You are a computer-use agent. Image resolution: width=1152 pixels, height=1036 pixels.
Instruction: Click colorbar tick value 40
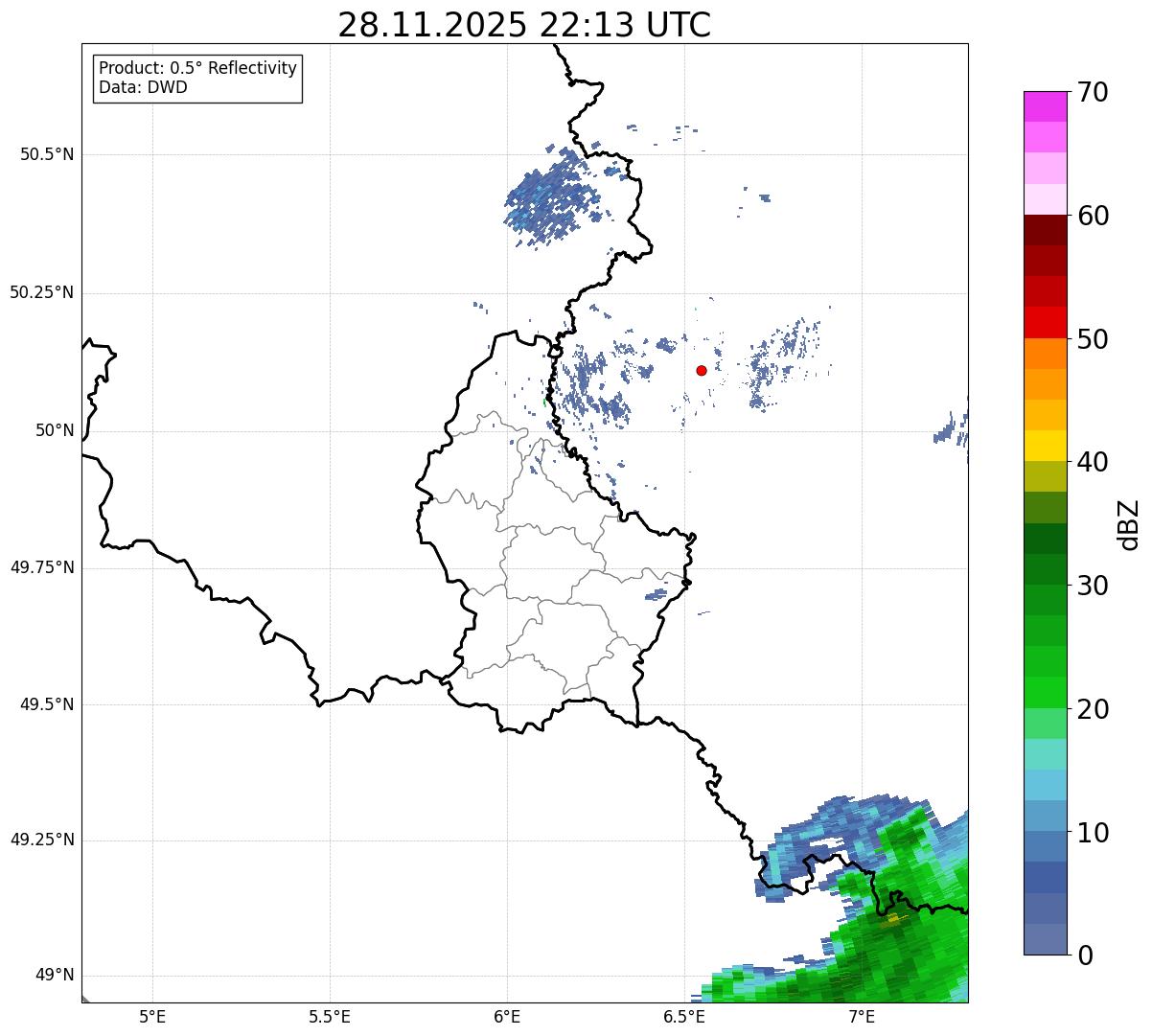tap(1093, 462)
